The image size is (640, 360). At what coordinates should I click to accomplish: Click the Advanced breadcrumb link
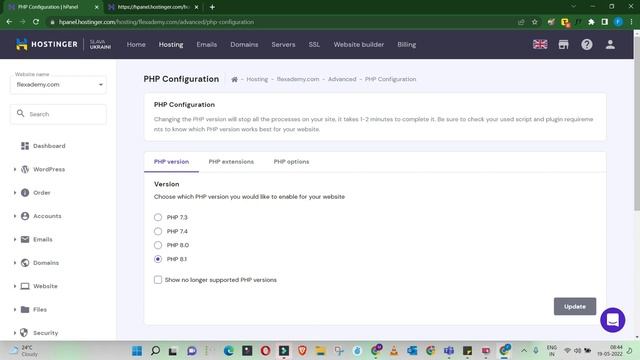click(x=342, y=79)
